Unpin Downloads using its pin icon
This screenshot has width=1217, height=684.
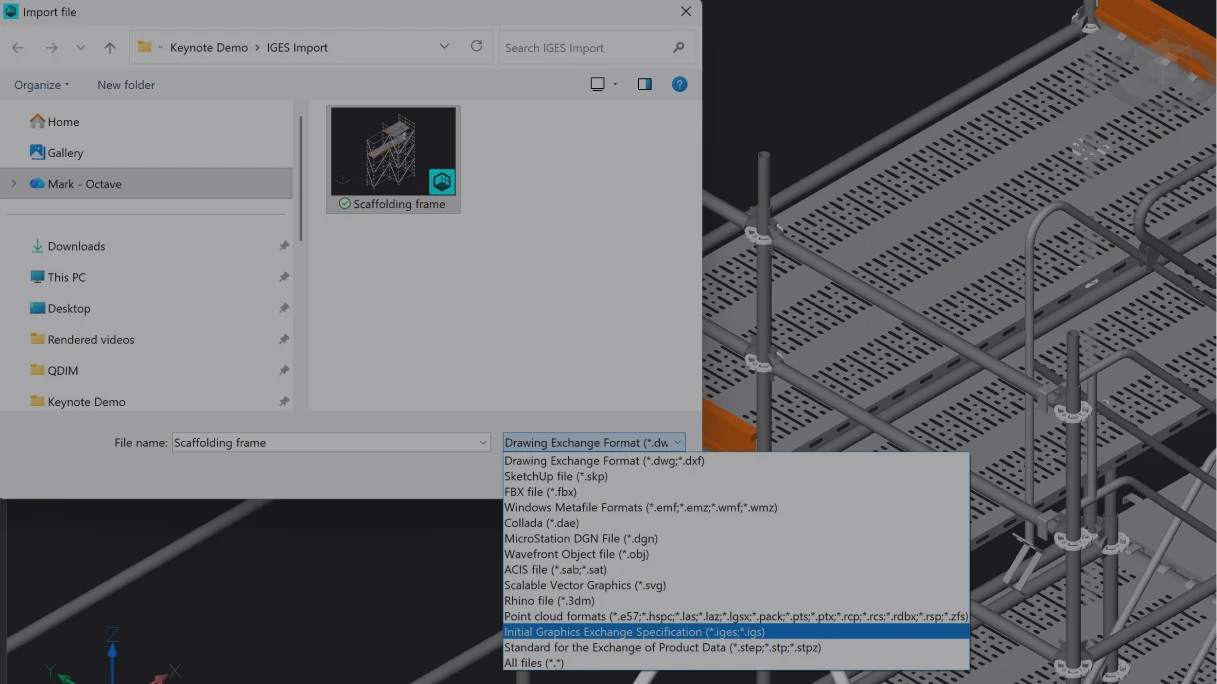click(284, 246)
